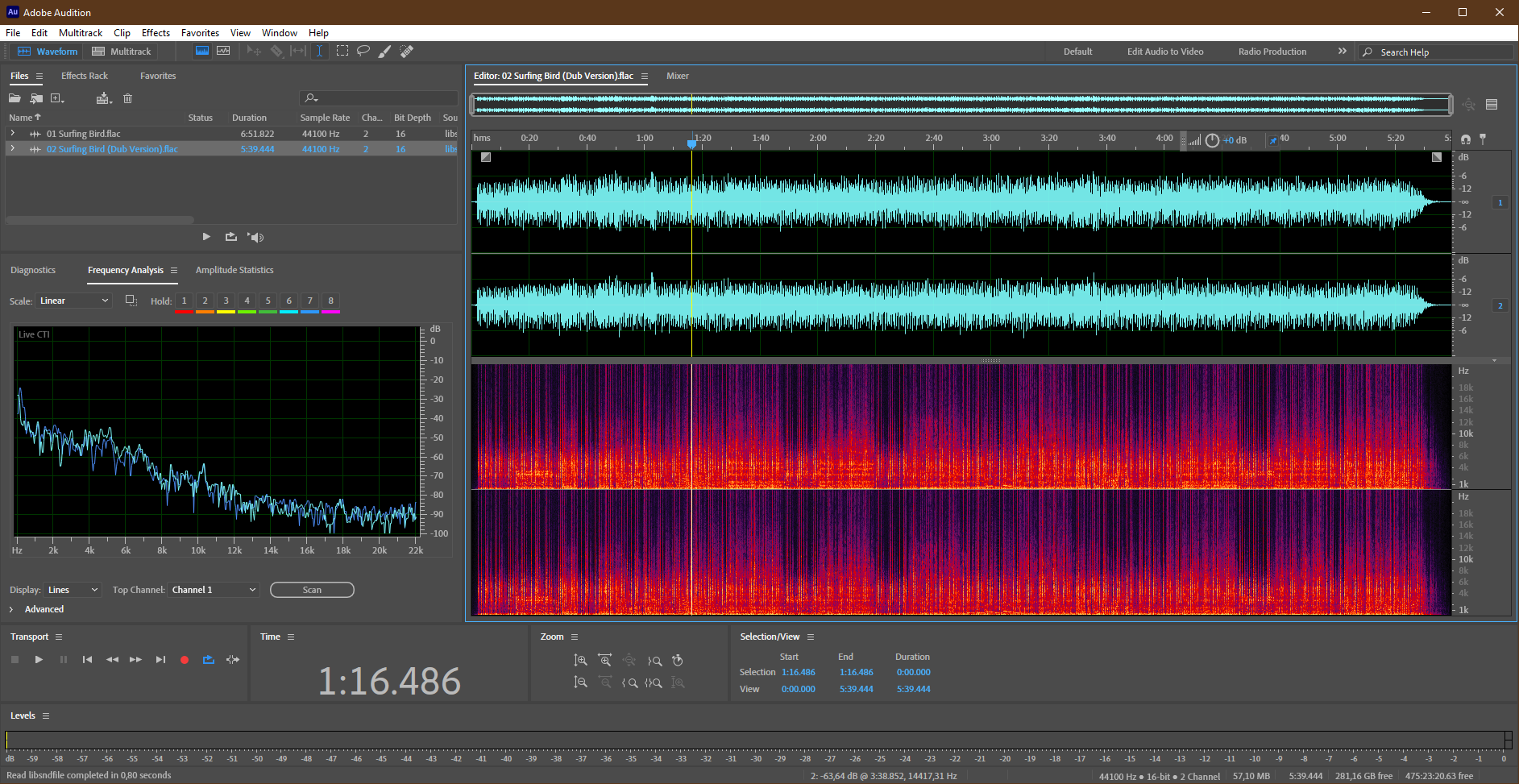Open the Effects menu

click(156, 33)
